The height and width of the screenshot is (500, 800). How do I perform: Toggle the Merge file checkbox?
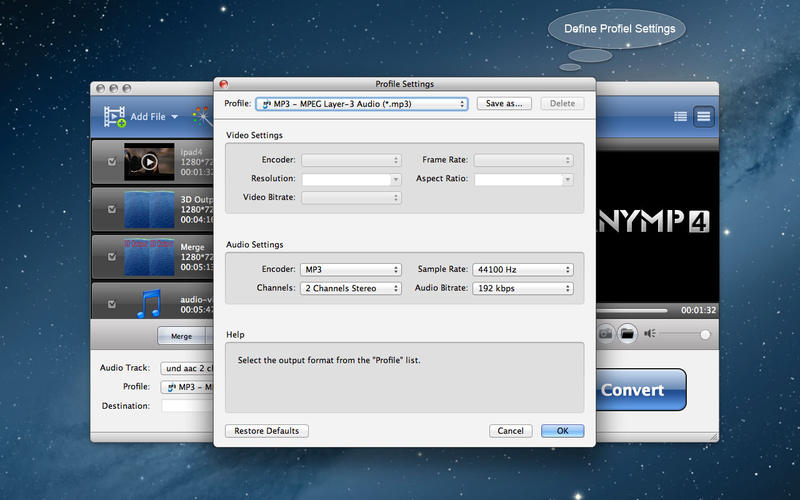pyautogui.click(x=111, y=257)
